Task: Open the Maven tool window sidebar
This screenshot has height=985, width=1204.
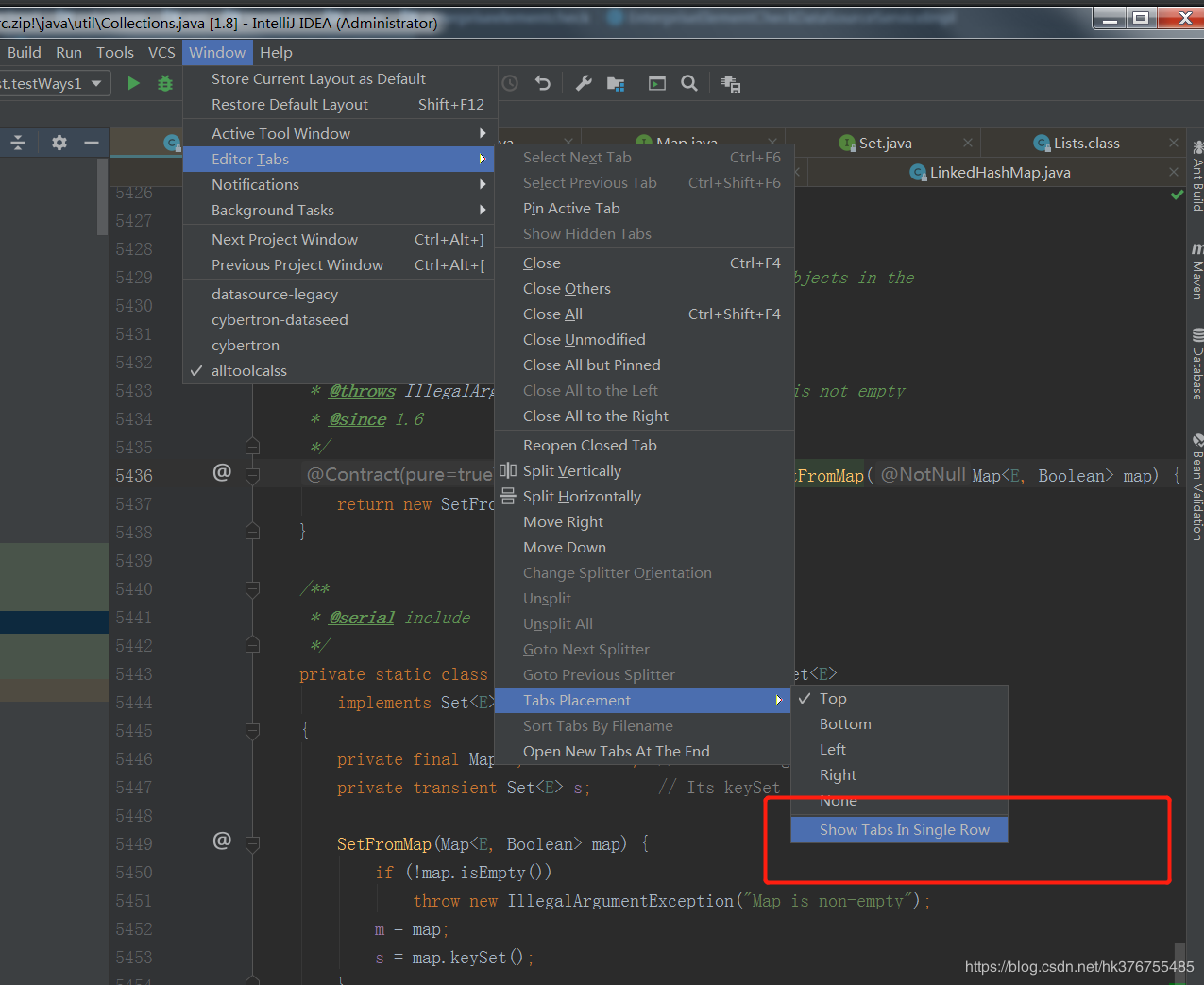Action: coord(1196,274)
